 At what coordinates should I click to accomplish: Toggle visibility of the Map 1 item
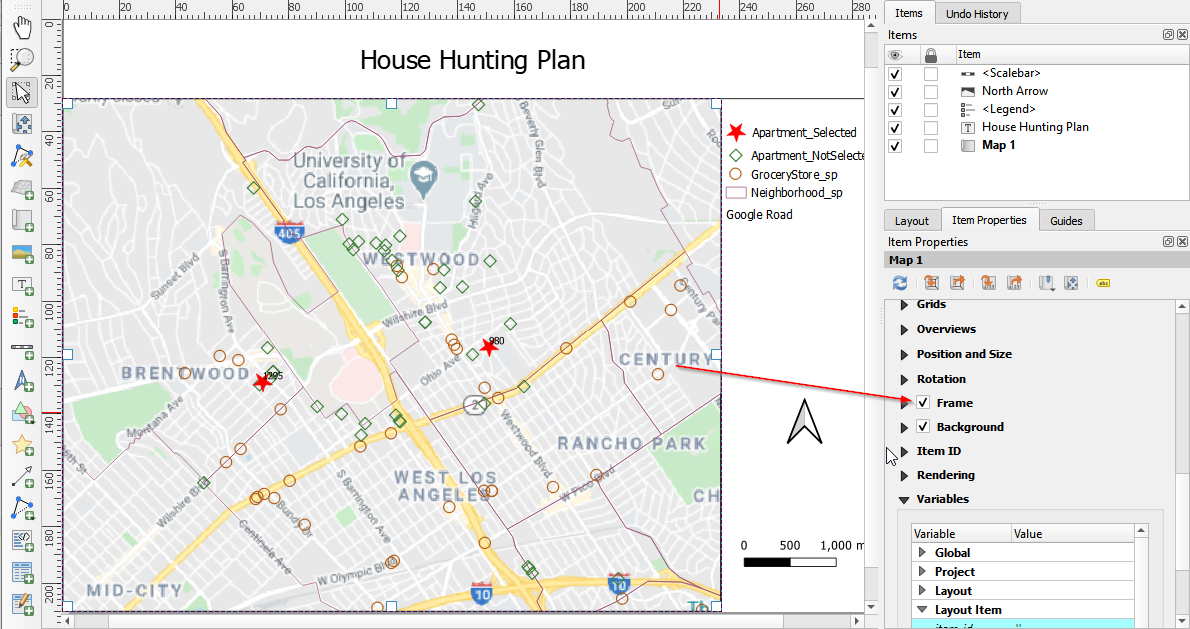[x=896, y=146]
